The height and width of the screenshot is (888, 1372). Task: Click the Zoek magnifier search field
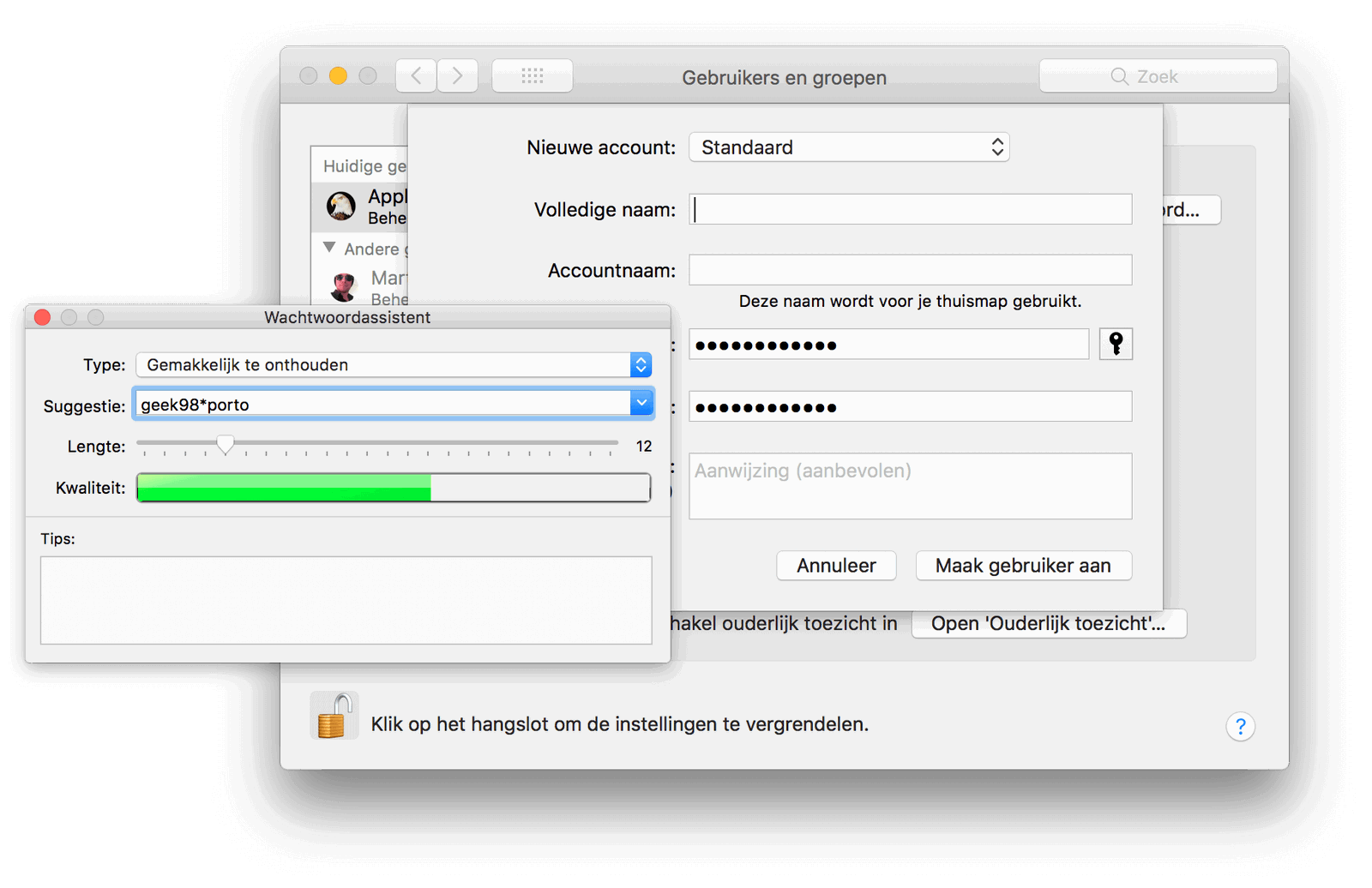coord(1158,76)
